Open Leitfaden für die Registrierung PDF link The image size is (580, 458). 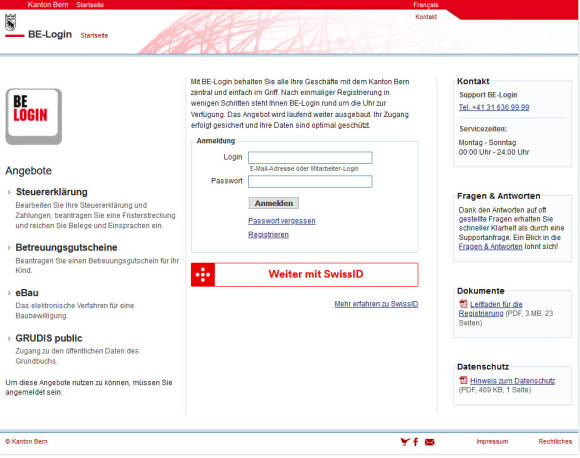[490, 309]
